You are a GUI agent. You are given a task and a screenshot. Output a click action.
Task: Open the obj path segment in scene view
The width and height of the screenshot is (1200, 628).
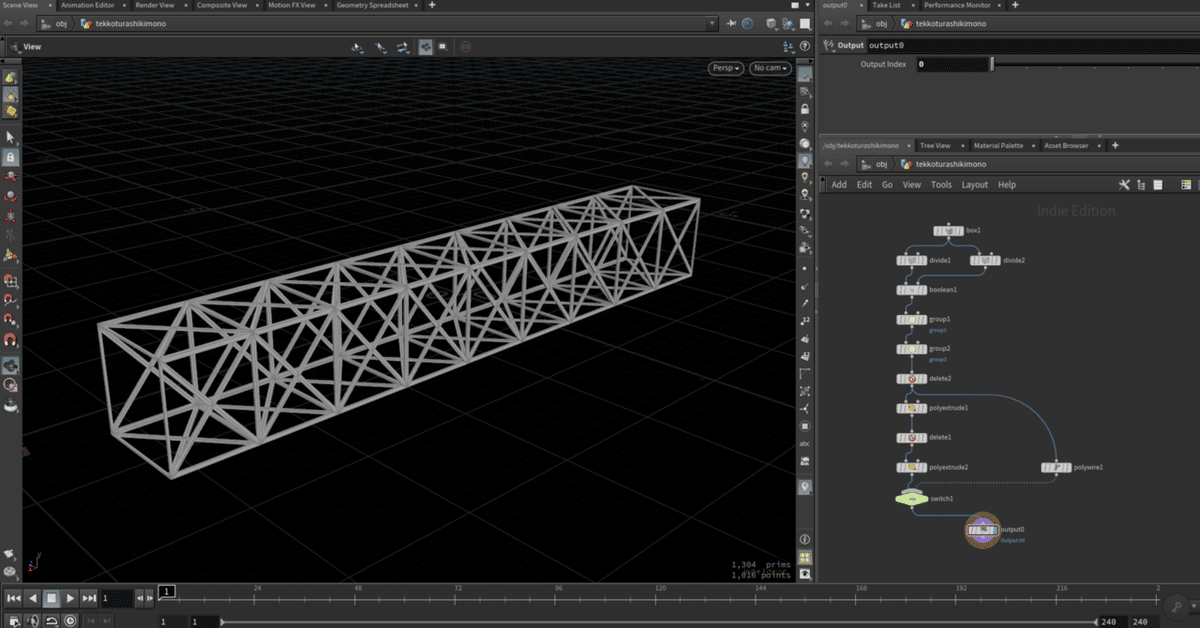click(x=60, y=23)
